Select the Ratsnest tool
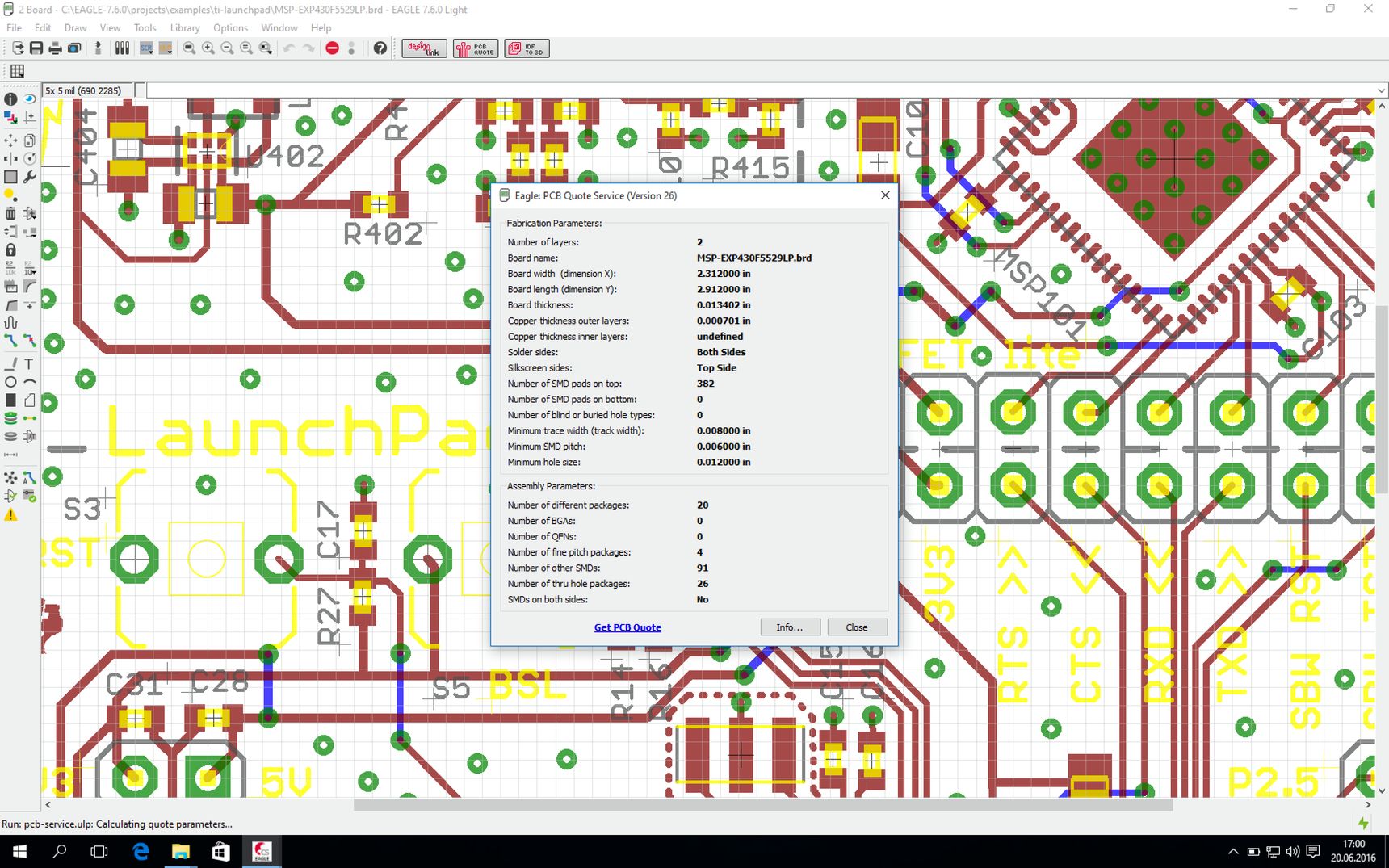The width and height of the screenshot is (1389, 868). (x=10, y=478)
